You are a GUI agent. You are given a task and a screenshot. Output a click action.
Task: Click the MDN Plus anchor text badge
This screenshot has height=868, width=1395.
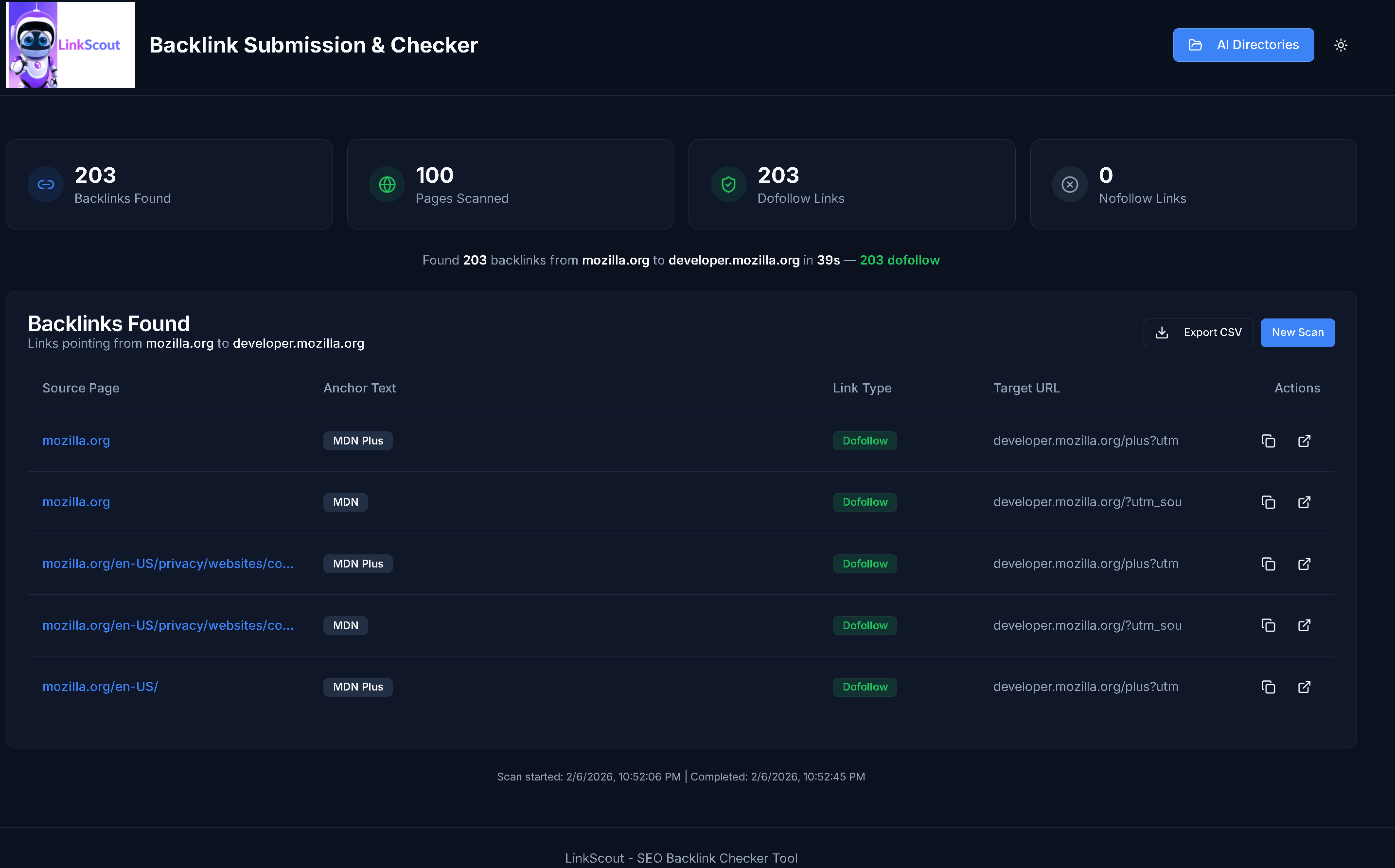pyautogui.click(x=357, y=440)
